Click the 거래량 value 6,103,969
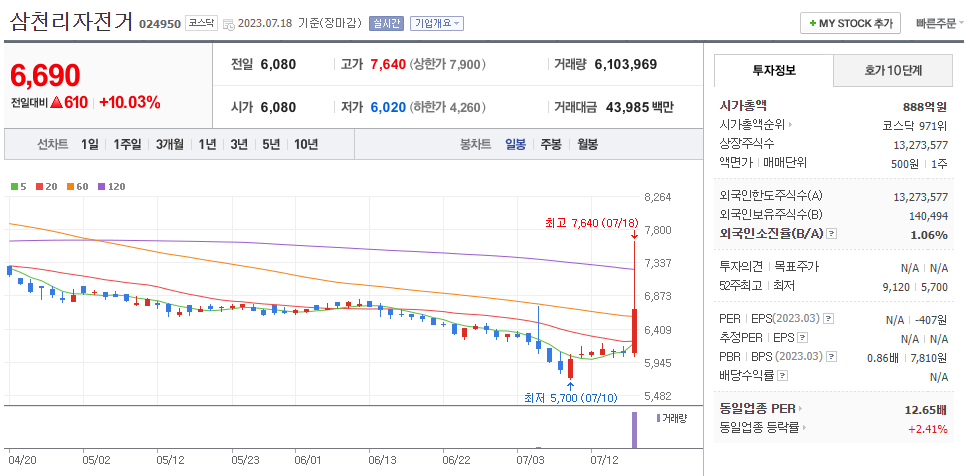The width and height of the screenshot is (970, 476). click(x=625, y=64)
